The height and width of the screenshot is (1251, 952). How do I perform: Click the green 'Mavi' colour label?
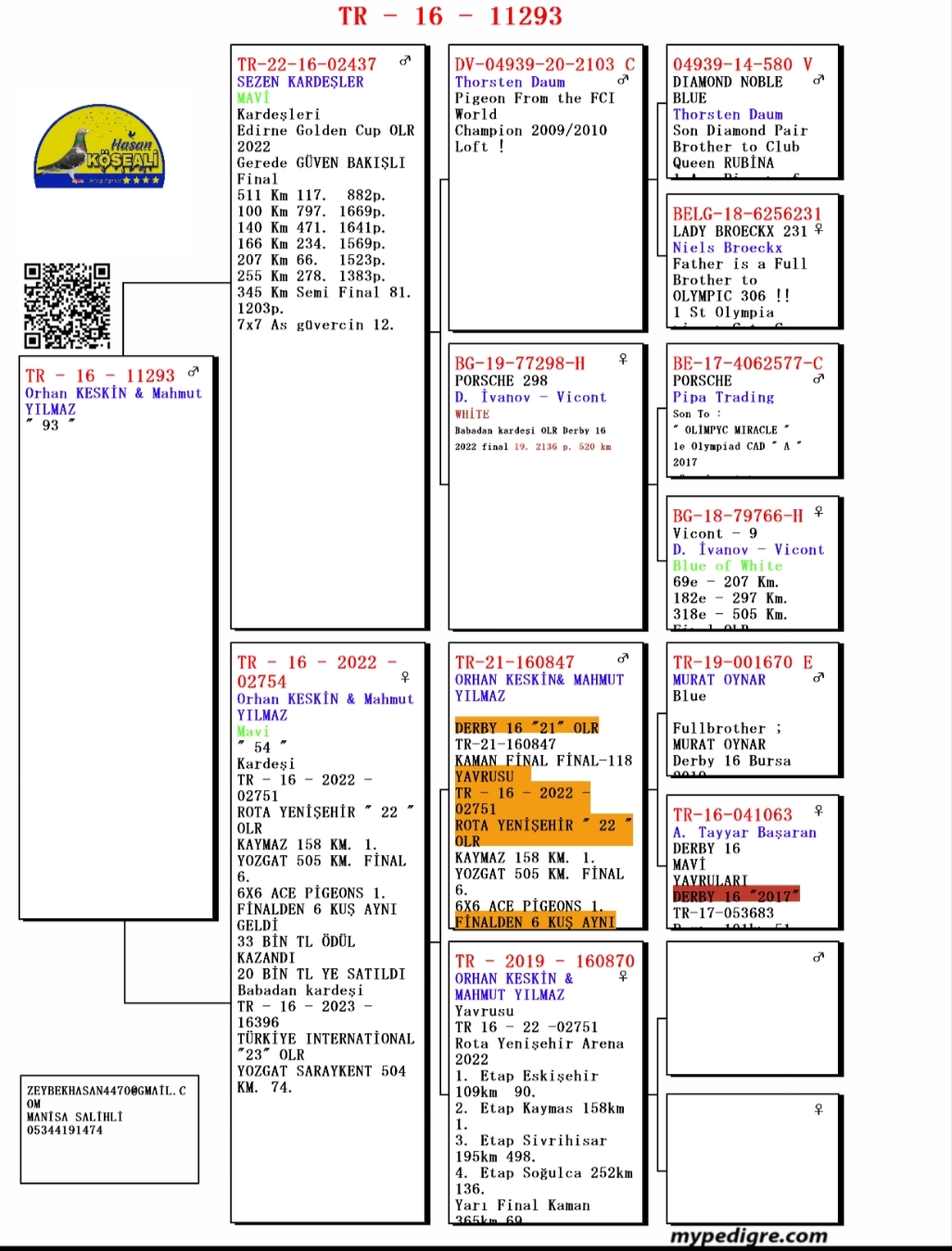click(253, 732)
